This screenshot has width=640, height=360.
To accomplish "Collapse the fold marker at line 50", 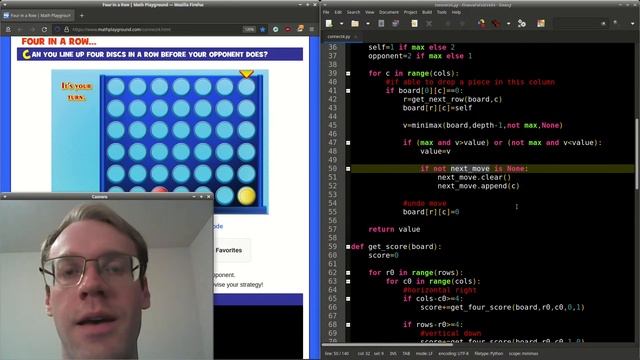I will [348, 169].
